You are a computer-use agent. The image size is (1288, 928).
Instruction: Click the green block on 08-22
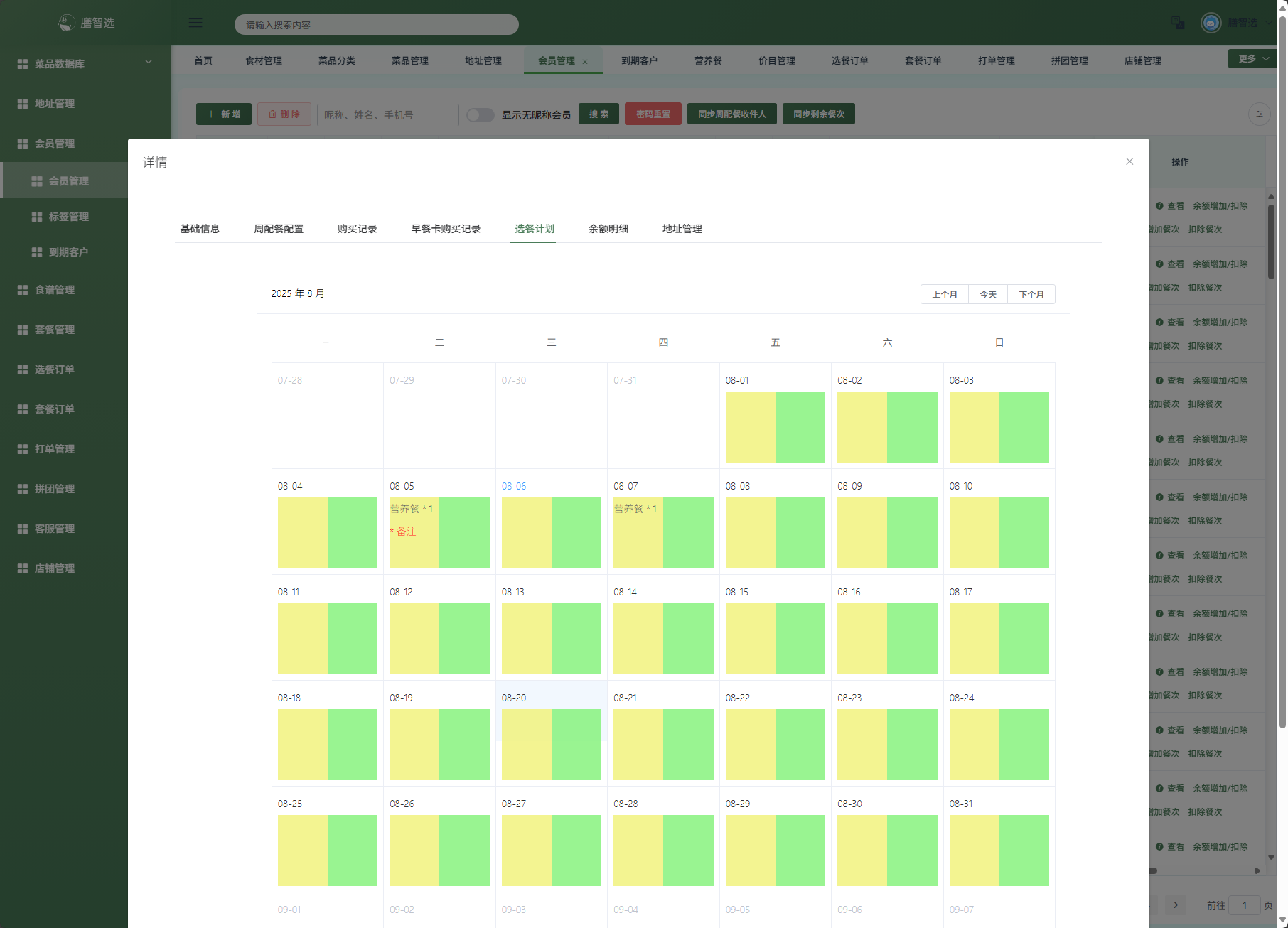[800, 745]
